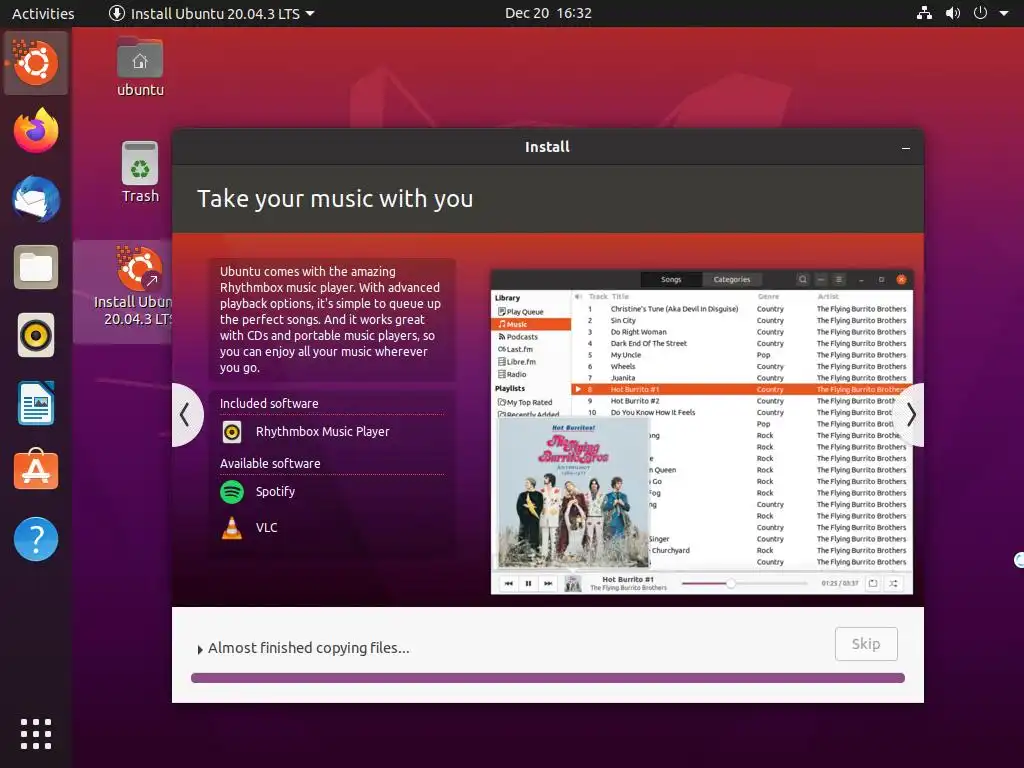Click the Skip button
The width and height of the screenshot is (1024, 768).
pyautogui.click(x=866, y=644)
